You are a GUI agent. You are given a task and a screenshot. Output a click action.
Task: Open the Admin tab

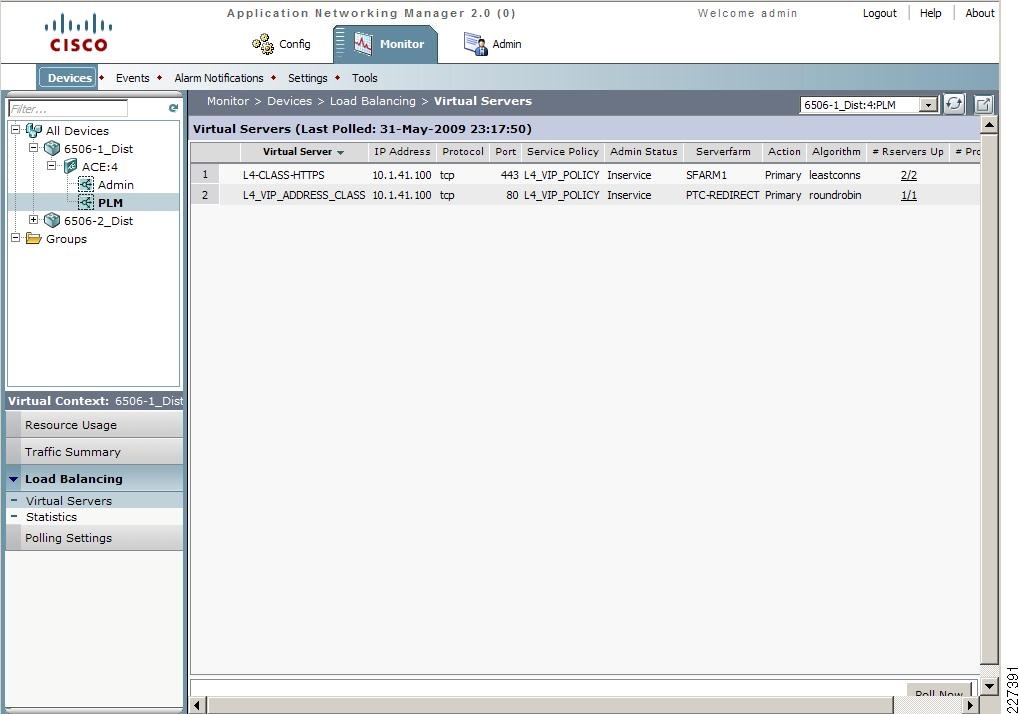493,44
